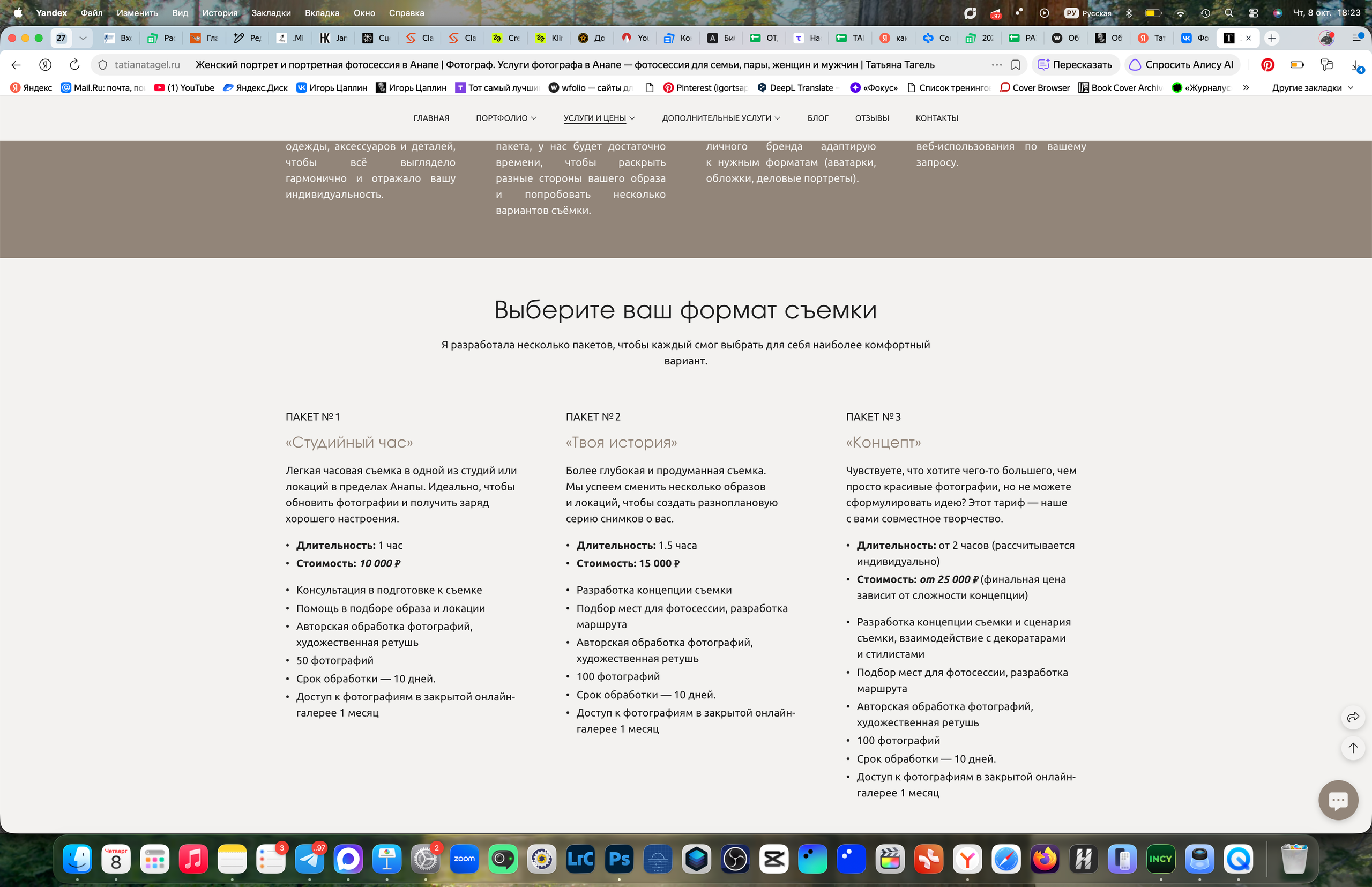The width and height of the screenshot is (1372, 887).
Task: Go to the ГЛАВНАЯ page link
Action: pyautogui.click(x=431, y=117)
